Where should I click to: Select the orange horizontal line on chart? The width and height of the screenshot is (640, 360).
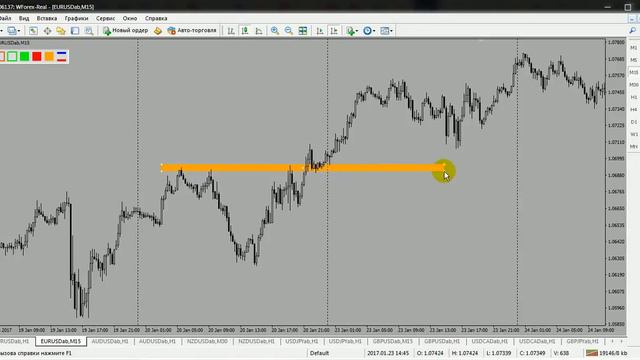(x=302, y=168)
